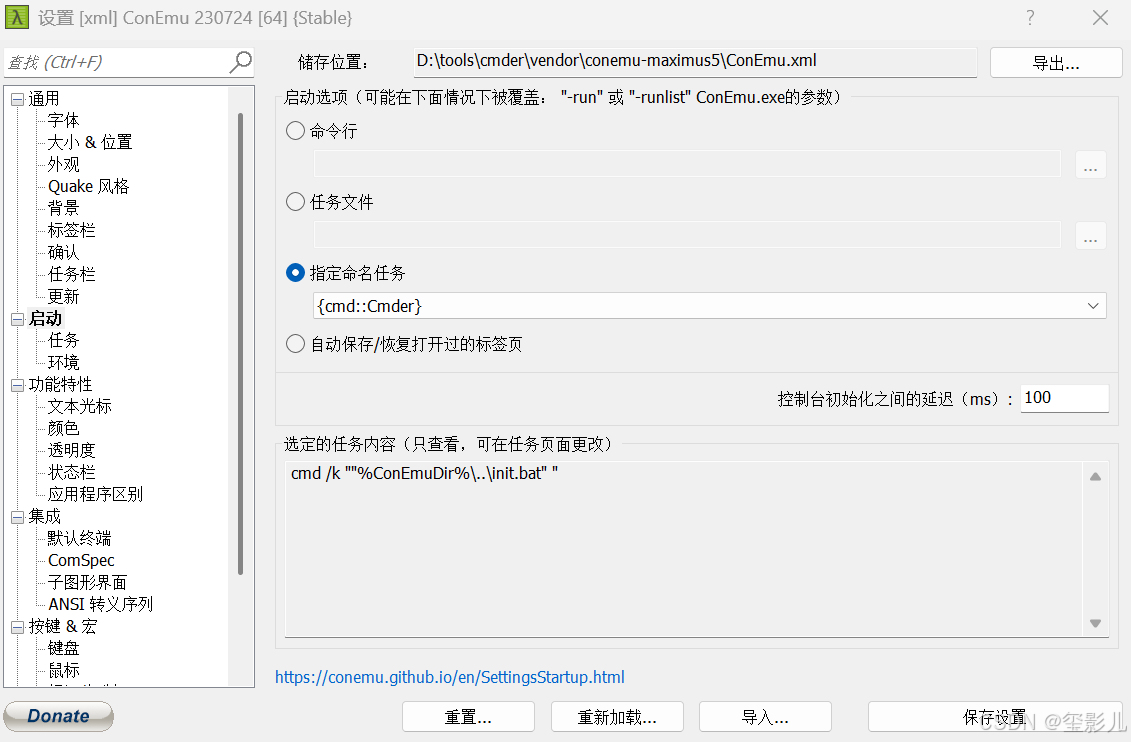Click the browse button for 命令行 field
The image size is (1131, 742).
pos(1091,164)
